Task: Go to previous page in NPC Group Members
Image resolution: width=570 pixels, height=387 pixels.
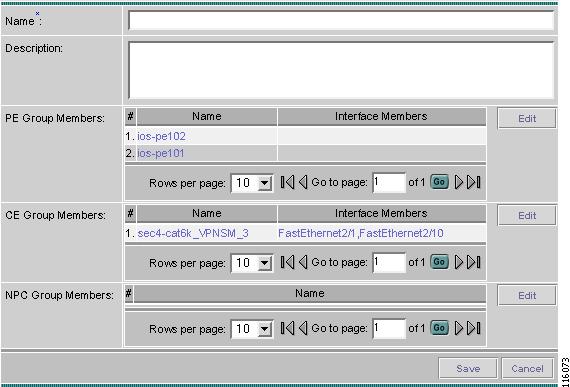Action: (303, 328)
